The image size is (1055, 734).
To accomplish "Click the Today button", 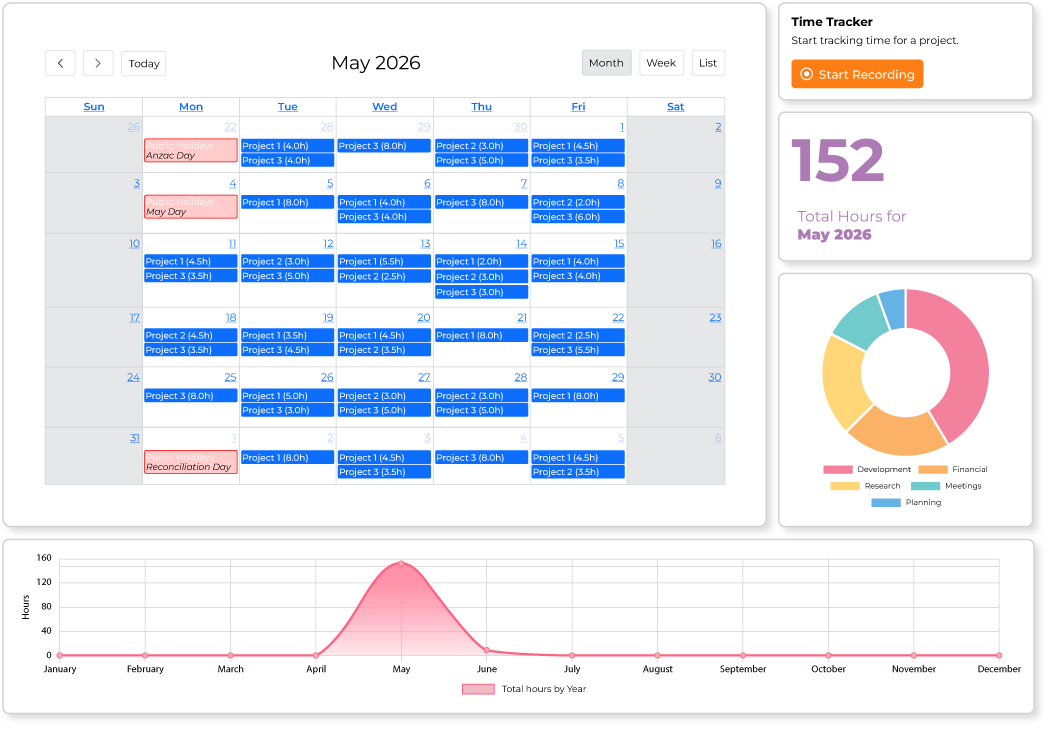I will click(x=145, y=64).
